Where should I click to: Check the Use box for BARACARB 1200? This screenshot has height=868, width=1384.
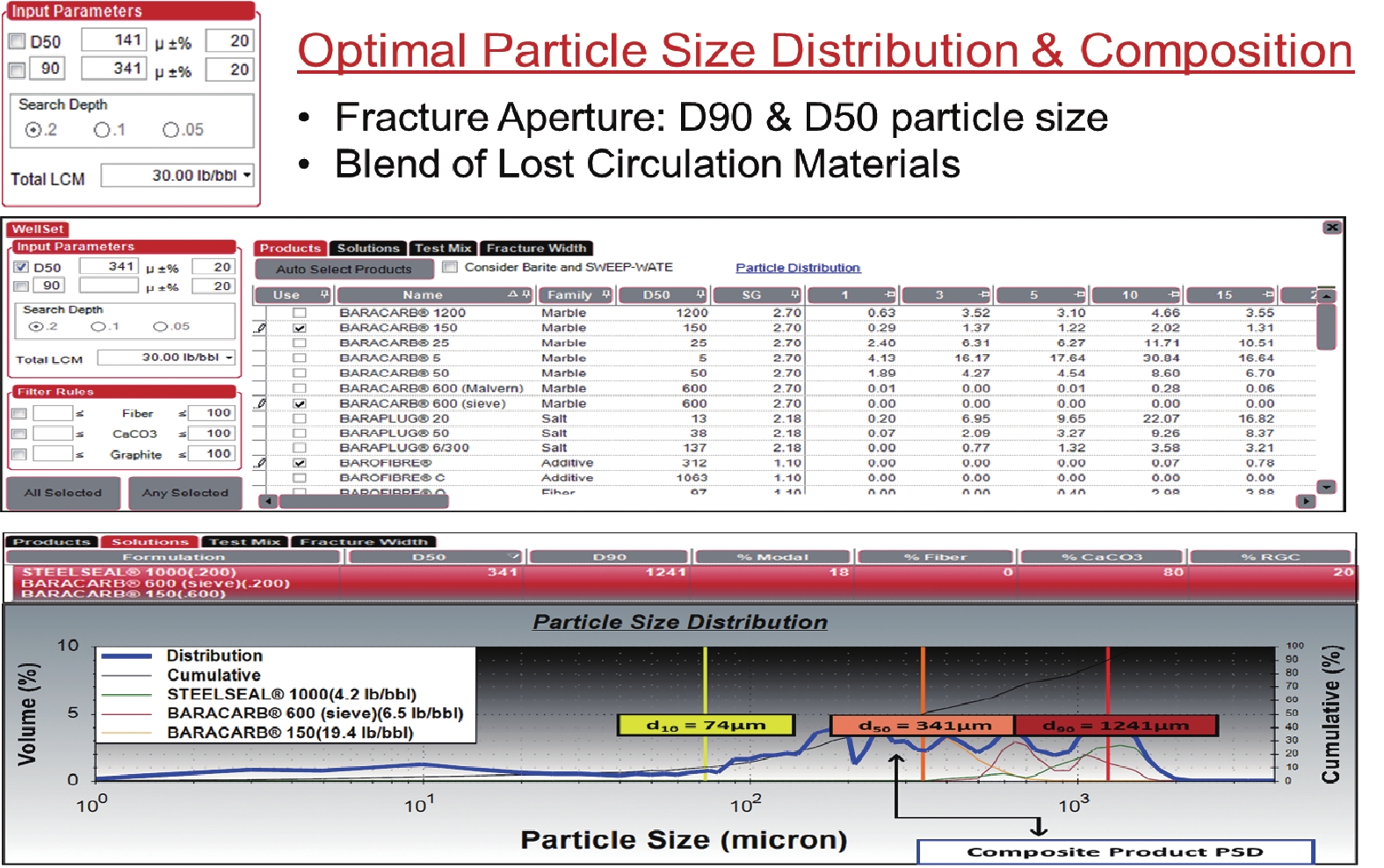[300, 313]
